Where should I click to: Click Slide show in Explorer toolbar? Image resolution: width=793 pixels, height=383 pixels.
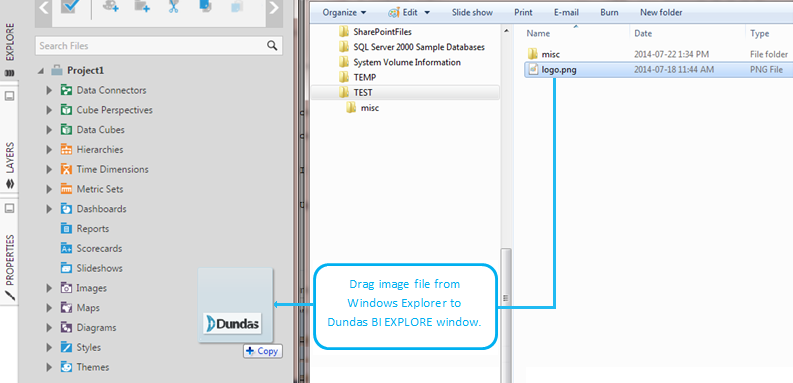472,12
